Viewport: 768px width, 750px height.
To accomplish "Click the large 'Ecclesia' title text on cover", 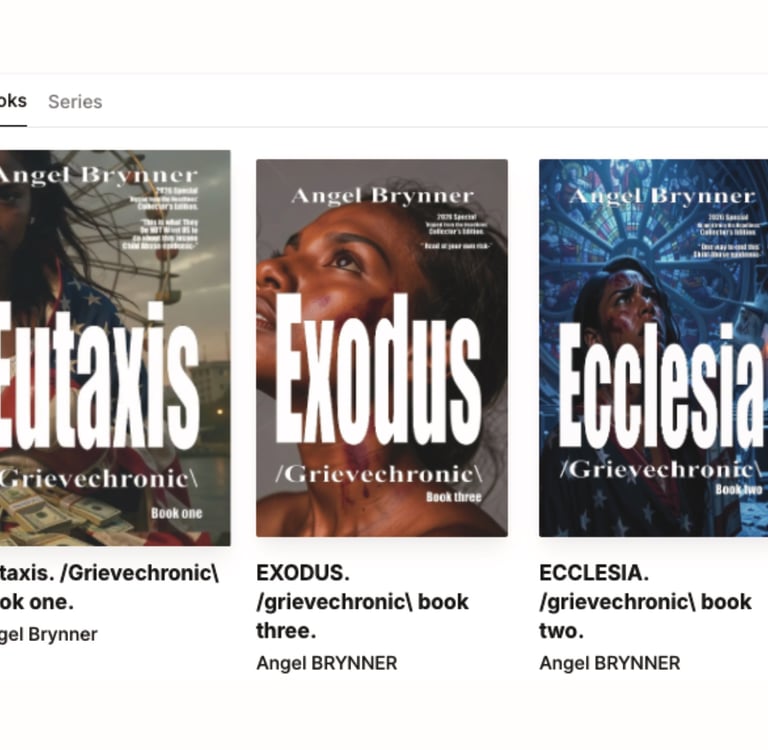I will [x=661, y=385].
